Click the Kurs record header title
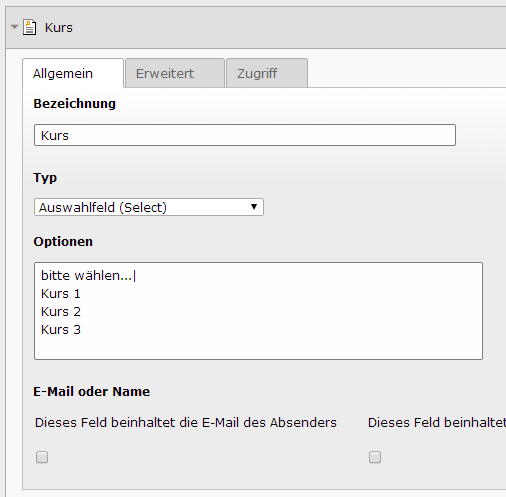Image resolution: width=506 pixels, height=497 pixels. (59, 28)
